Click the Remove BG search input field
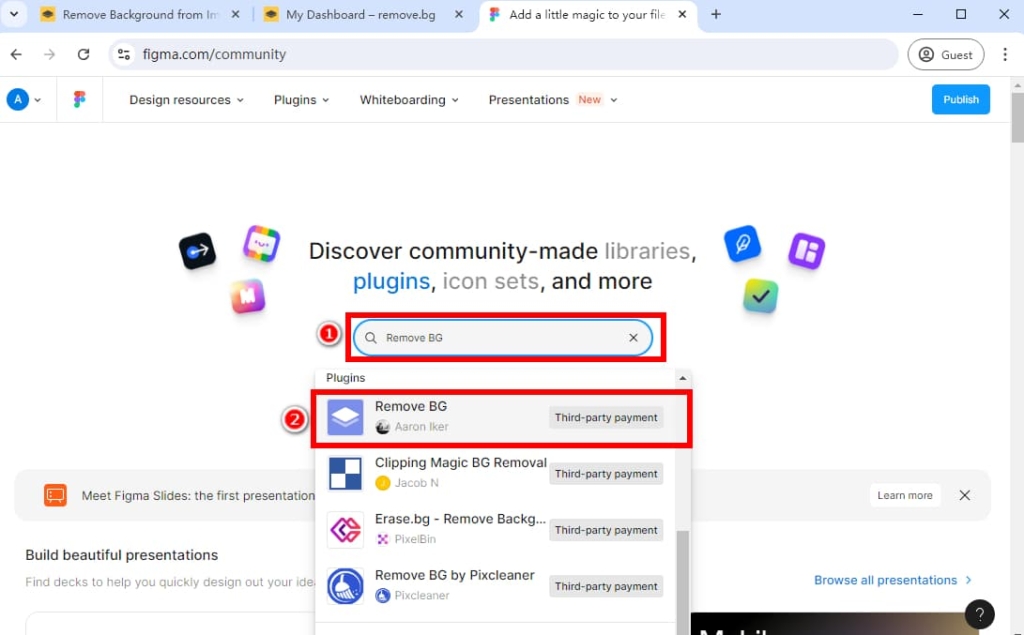1024x635 pixels. (x=500, y=338)
